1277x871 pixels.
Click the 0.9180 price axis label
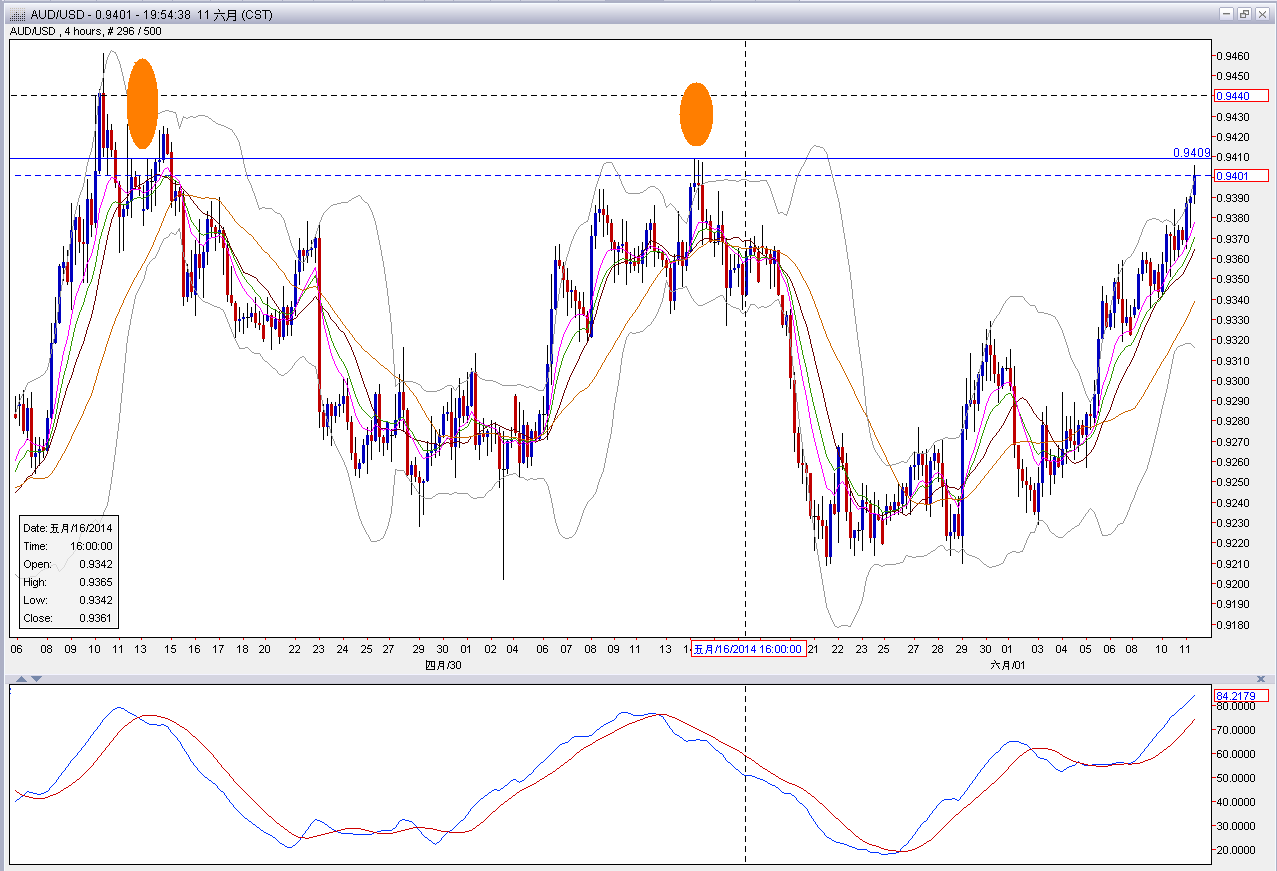1233,626
